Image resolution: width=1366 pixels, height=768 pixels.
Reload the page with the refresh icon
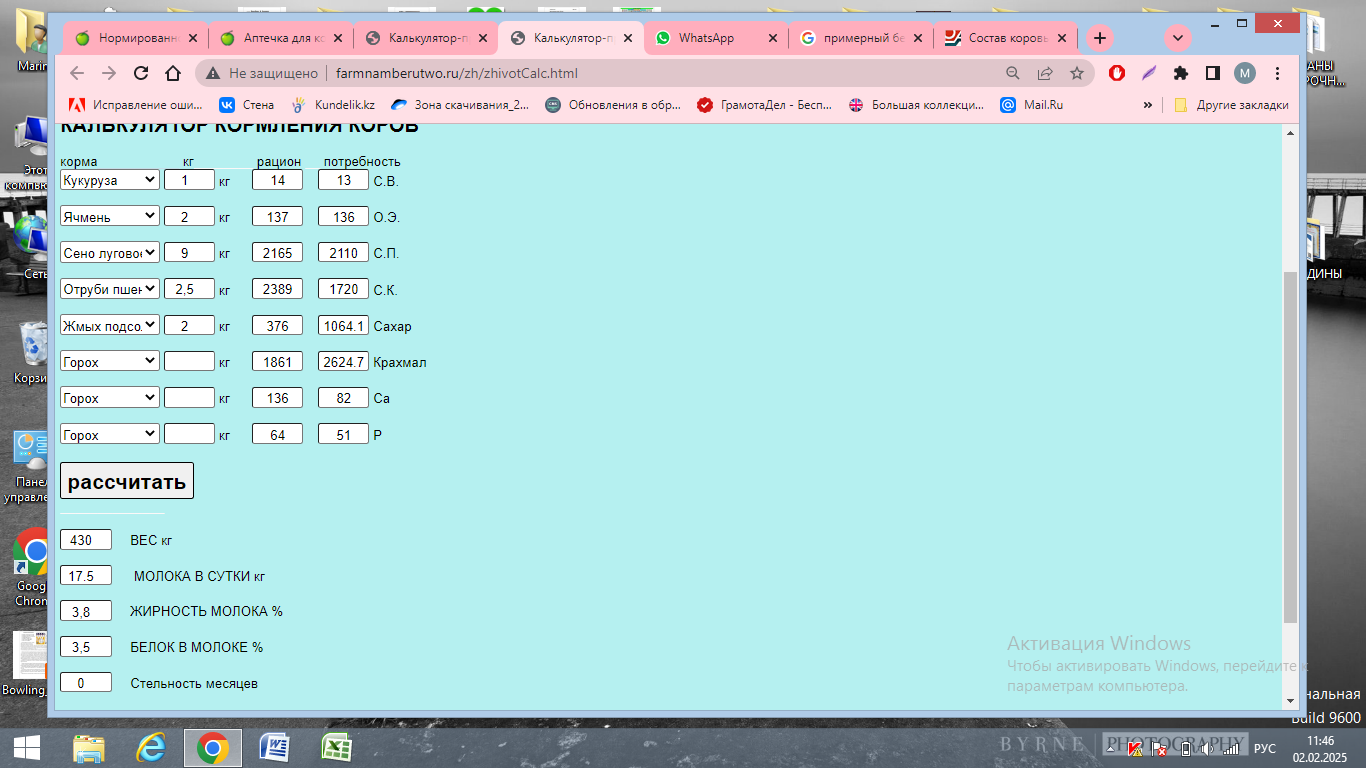tap(141, 73)
